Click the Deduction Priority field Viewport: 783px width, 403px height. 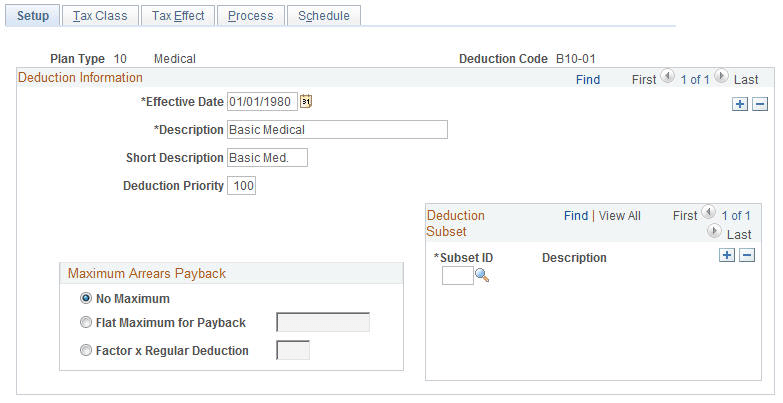click(242, 186)
